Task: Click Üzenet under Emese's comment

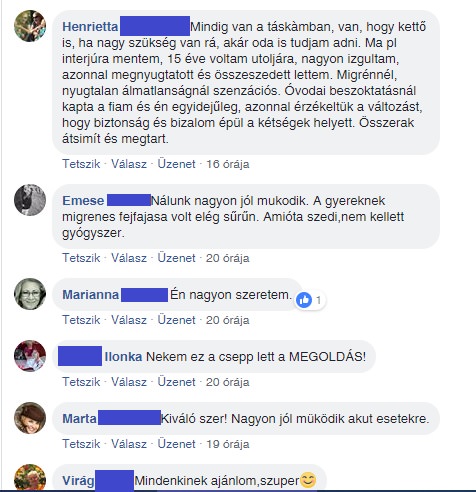Action: 176,258
